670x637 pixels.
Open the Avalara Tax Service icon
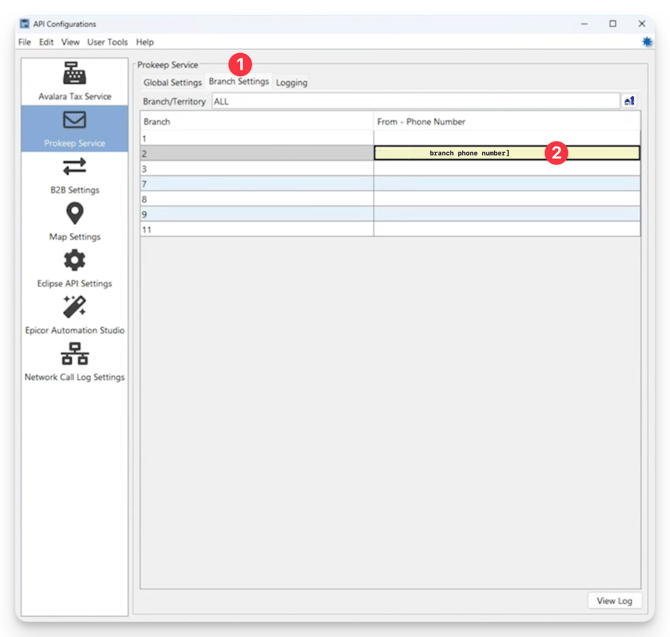74,74
